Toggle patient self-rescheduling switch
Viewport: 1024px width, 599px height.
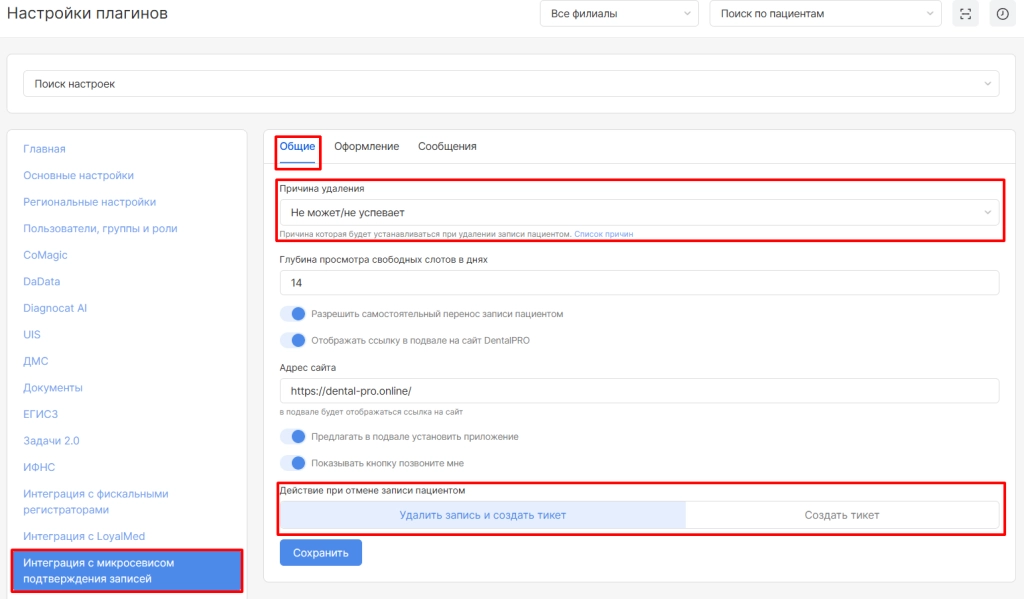click(292, 314)
